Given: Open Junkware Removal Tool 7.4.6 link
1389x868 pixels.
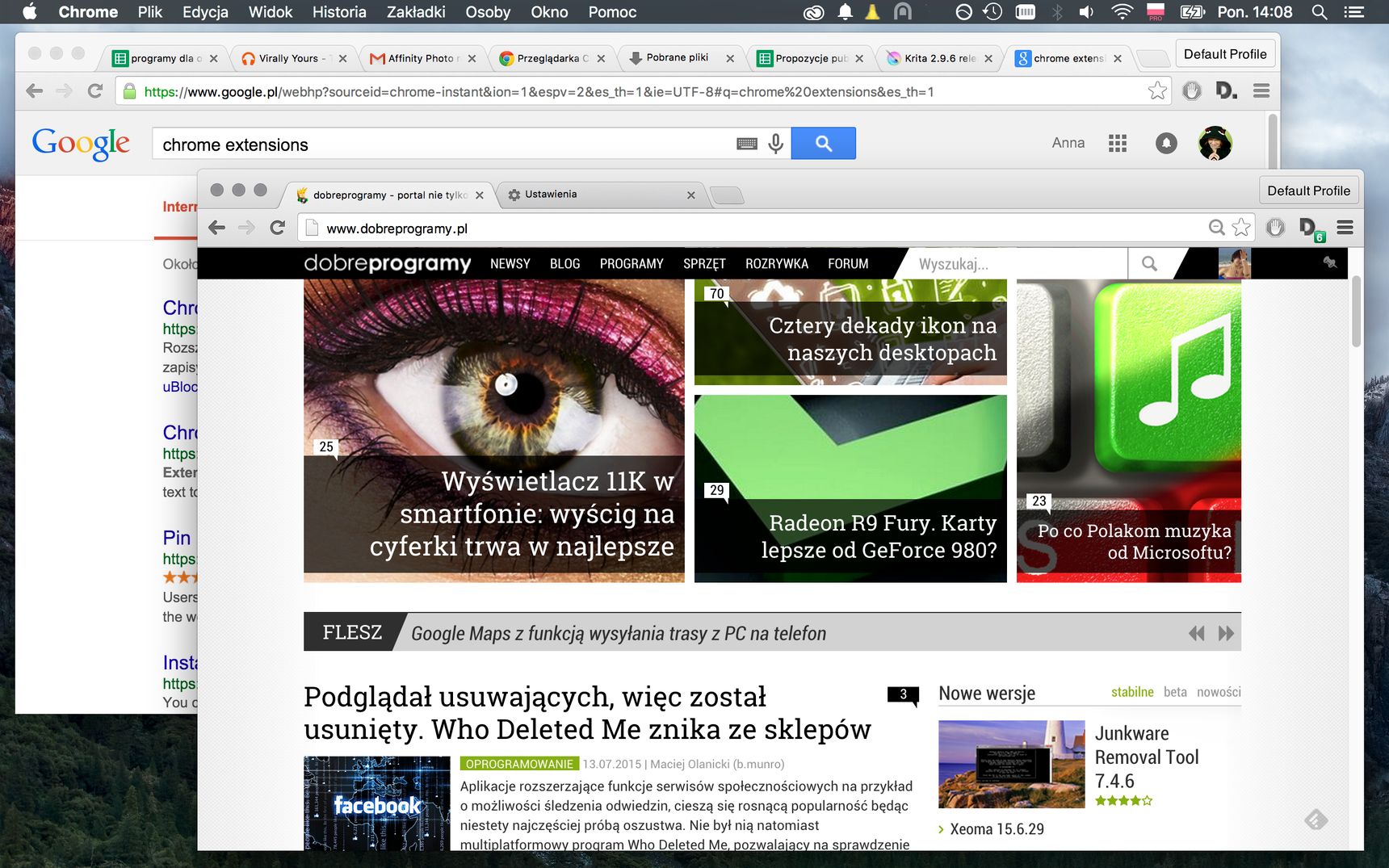Looking at the screenshot, I should (x=1147, y=757).
